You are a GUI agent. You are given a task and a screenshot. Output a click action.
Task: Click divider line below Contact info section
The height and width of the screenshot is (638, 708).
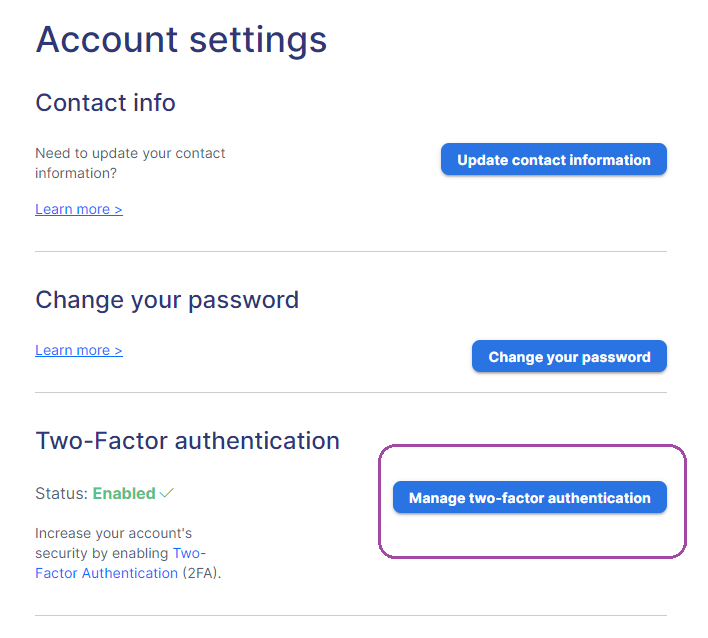(351, 251)
